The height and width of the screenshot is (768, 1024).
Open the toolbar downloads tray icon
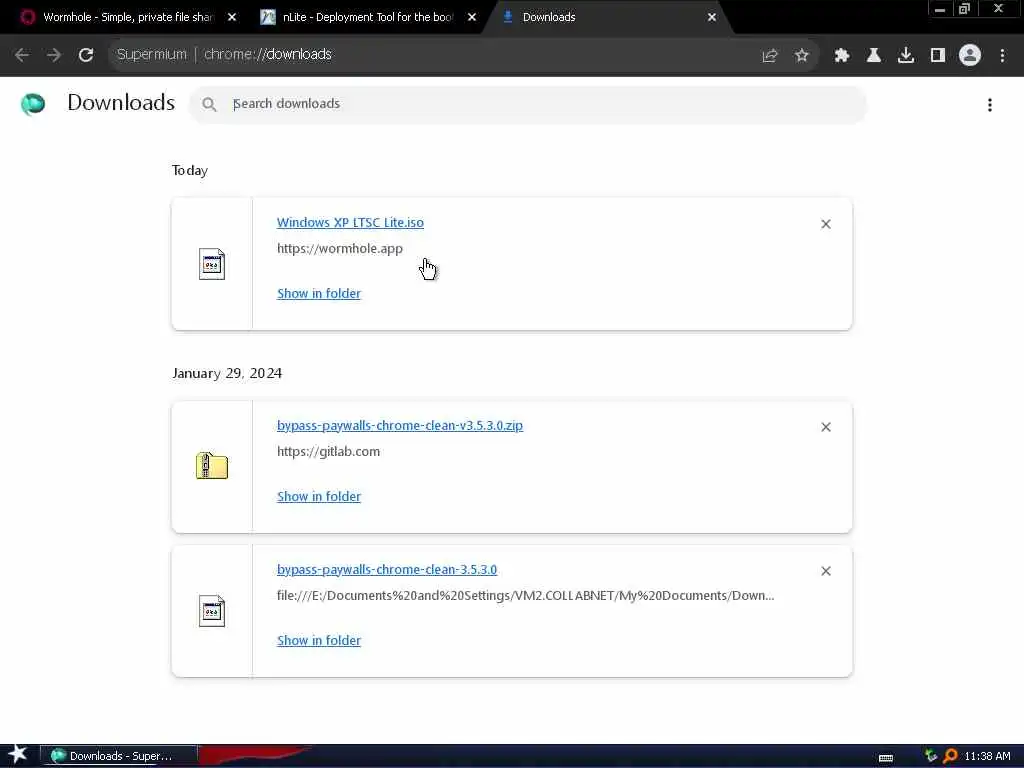click(906, 56)
